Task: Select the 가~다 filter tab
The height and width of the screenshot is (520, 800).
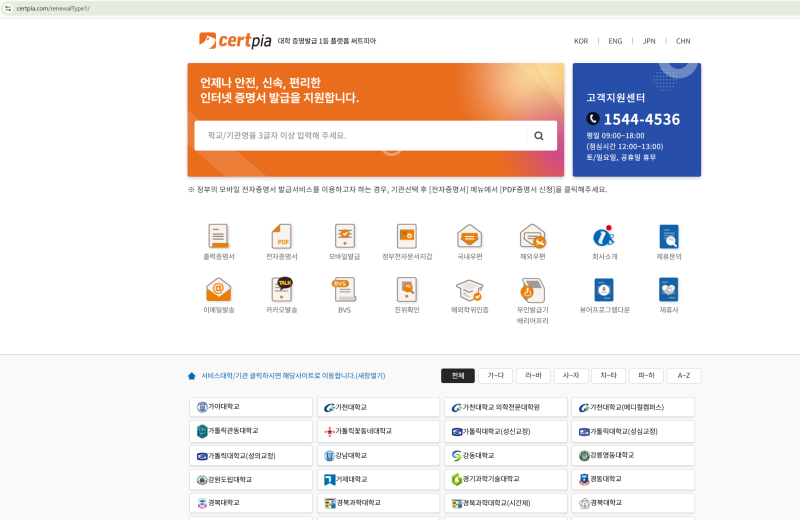Action: click(495, 376)
